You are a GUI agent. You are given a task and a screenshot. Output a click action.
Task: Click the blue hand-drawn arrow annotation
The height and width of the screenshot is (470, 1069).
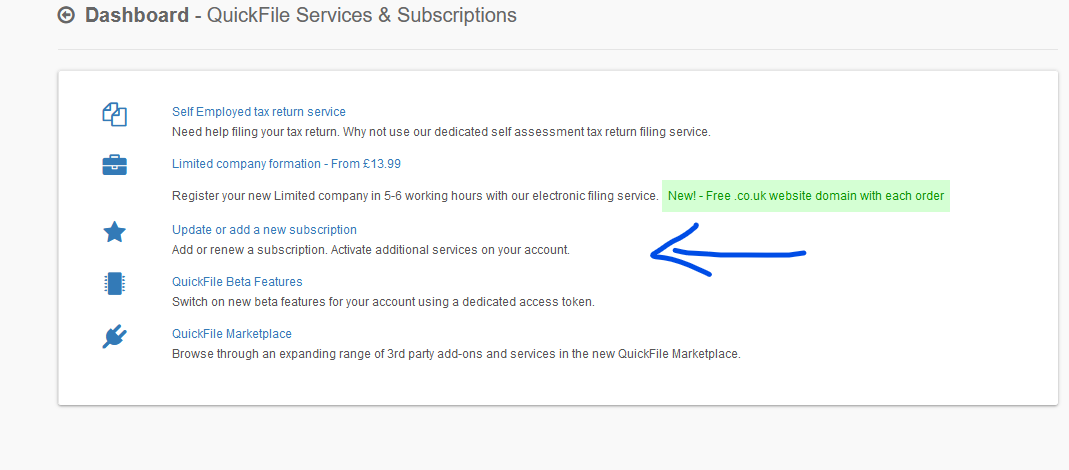point(728,250)
